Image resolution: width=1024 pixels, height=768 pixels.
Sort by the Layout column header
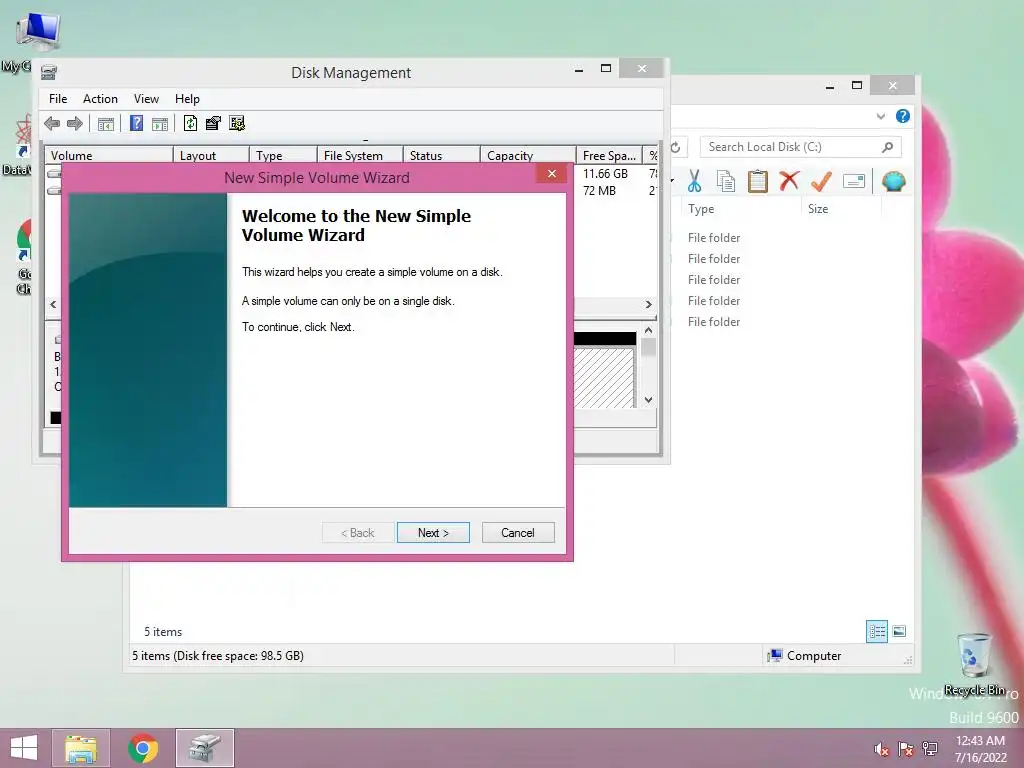(x=211, y=155)
